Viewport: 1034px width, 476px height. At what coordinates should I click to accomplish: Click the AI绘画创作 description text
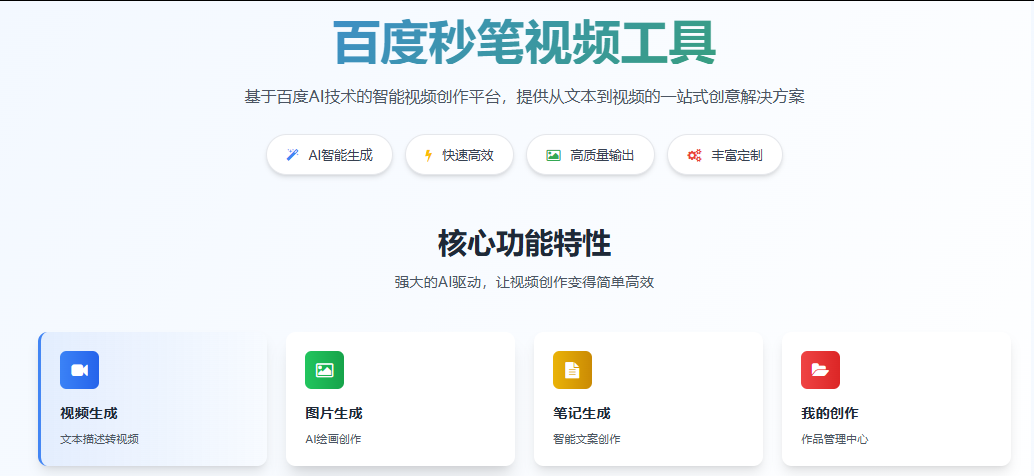click(333, 439)
